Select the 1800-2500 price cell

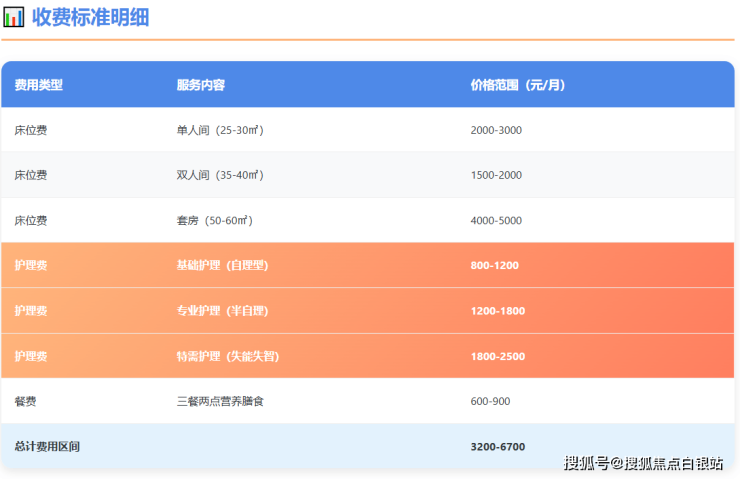coord(497,356)
